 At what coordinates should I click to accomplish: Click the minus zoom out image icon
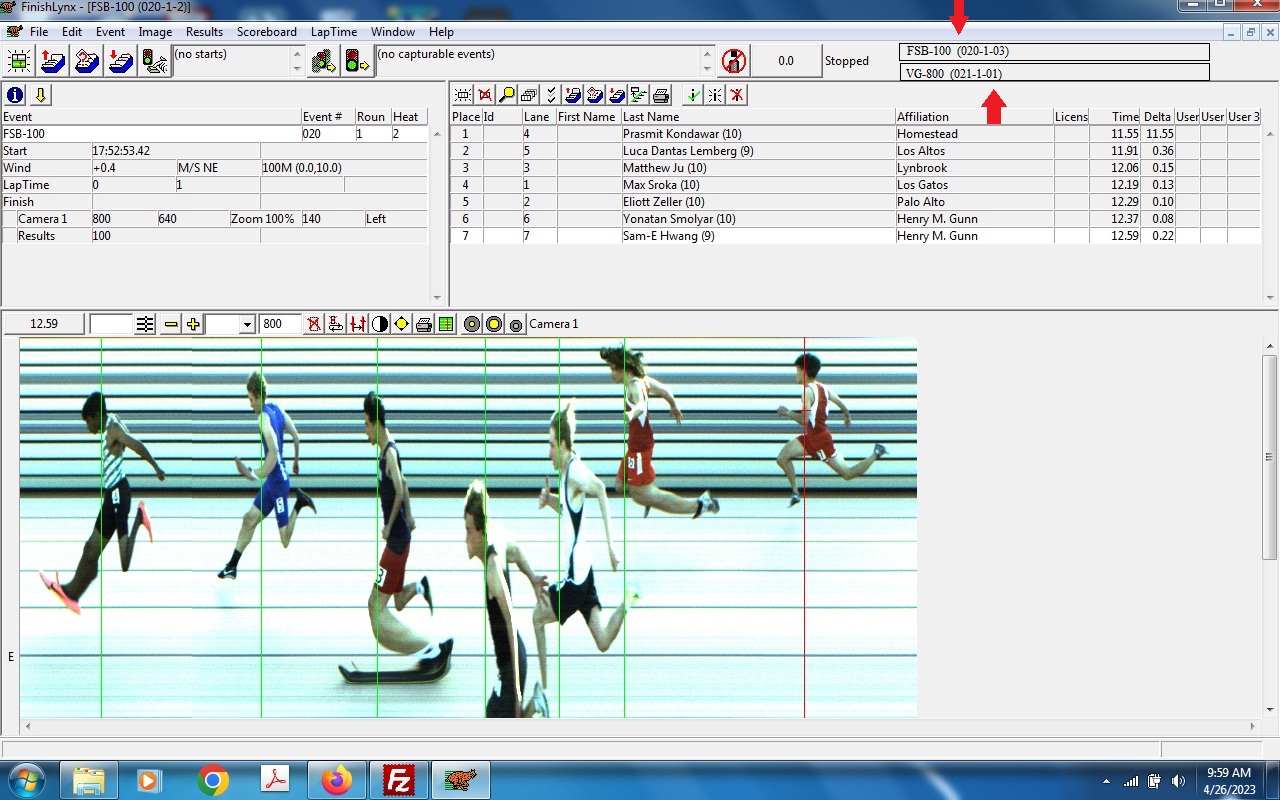171,324
